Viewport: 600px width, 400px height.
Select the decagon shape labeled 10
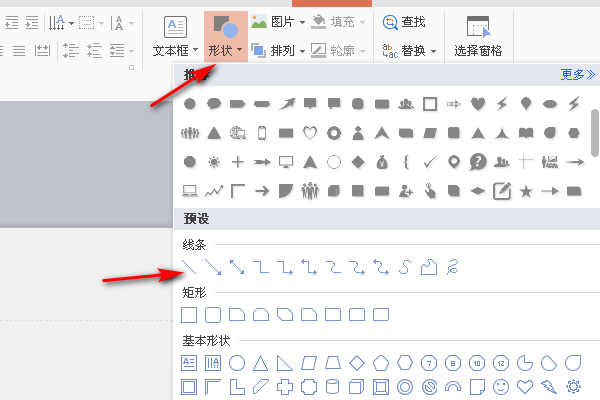pyautogui.click(x=477, y=363)
